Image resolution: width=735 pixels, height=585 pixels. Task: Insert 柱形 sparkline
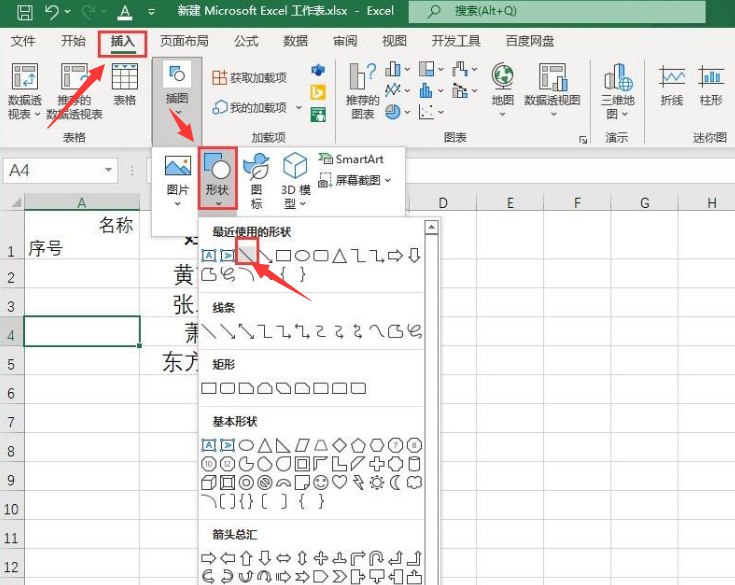711,85
